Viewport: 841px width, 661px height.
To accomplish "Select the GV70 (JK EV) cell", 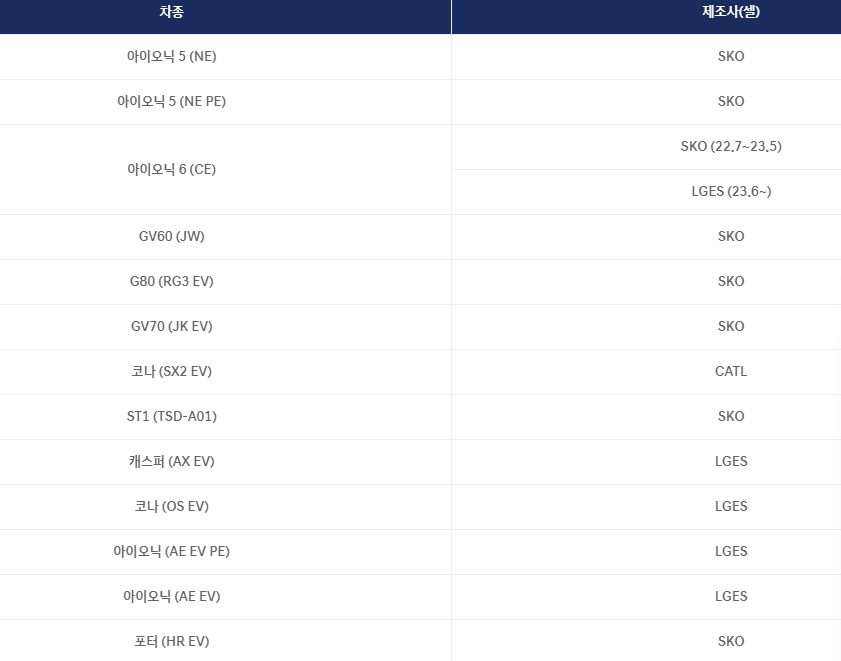I will point(171,326).
